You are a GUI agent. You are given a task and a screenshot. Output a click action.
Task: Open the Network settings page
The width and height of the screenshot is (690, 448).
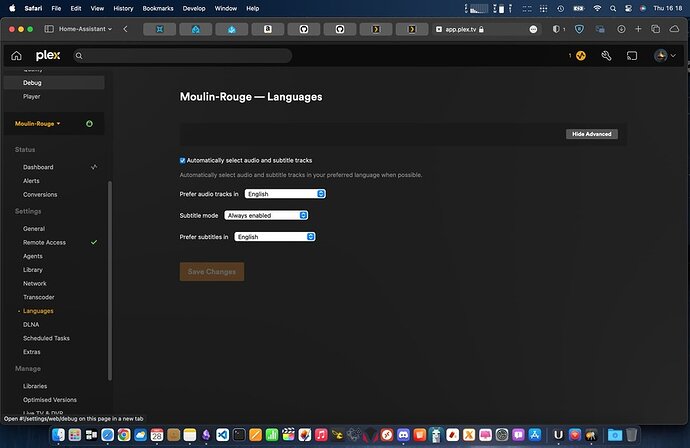tap(34, 283)
